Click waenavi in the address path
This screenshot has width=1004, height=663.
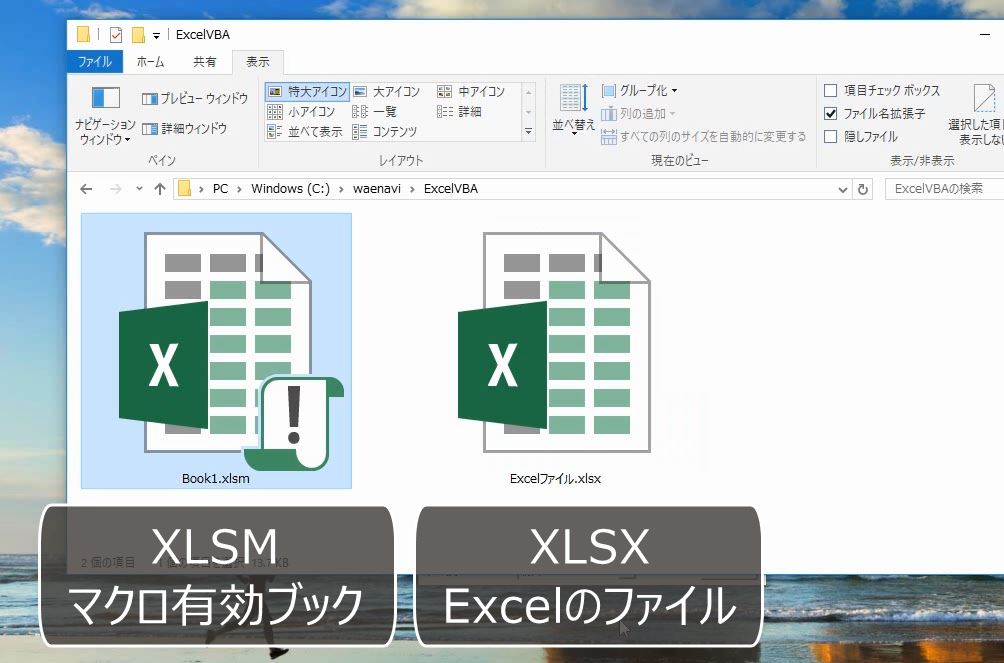click(x=376, y=189)
